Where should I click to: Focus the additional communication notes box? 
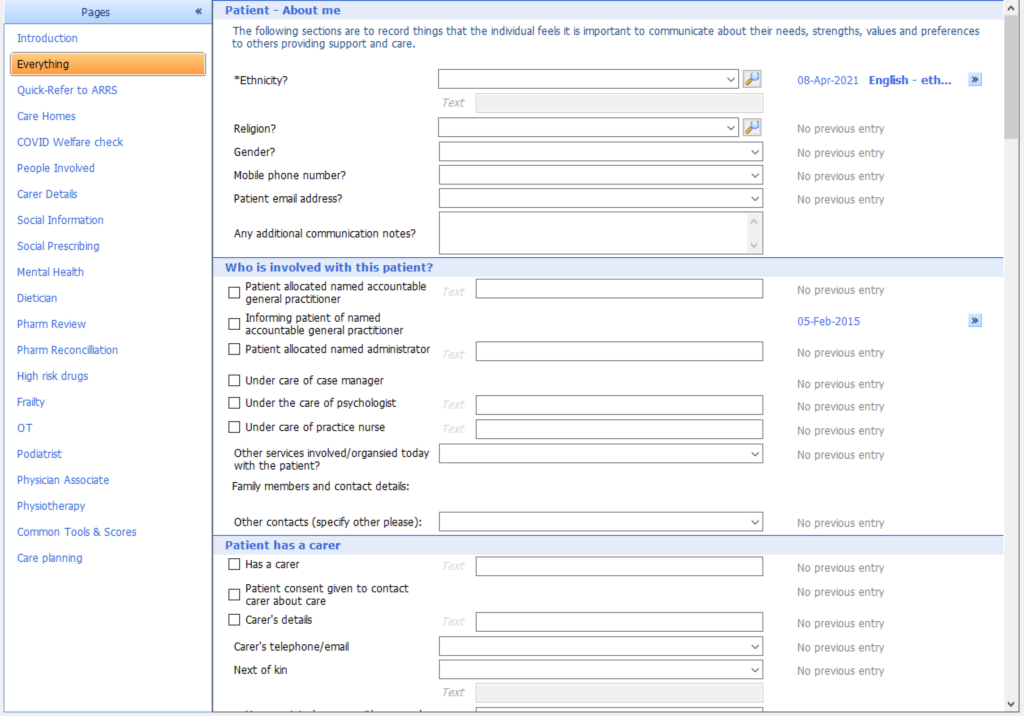tap(600, 233)
